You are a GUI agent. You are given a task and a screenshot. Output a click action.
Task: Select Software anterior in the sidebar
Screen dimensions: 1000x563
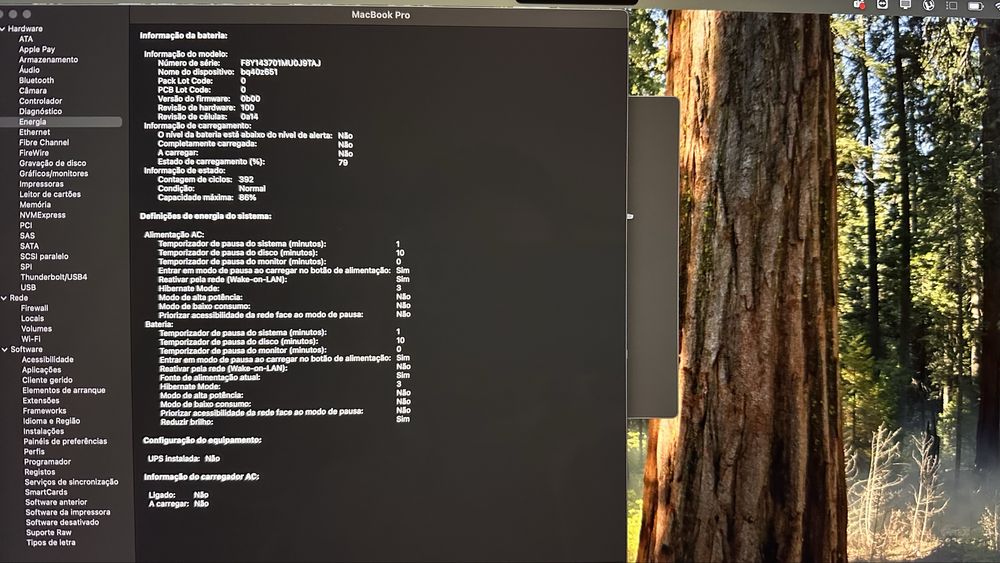point(56,502)
